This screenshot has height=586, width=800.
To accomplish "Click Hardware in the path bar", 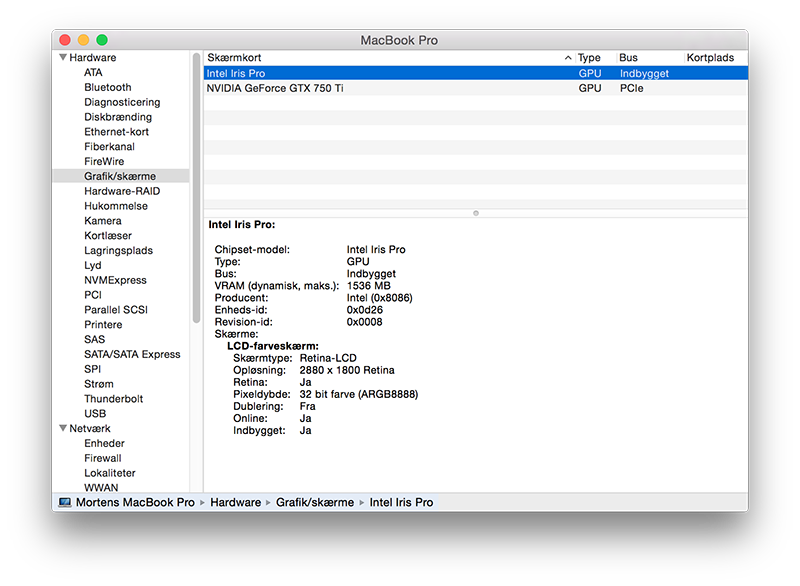I will pos(235,502).
